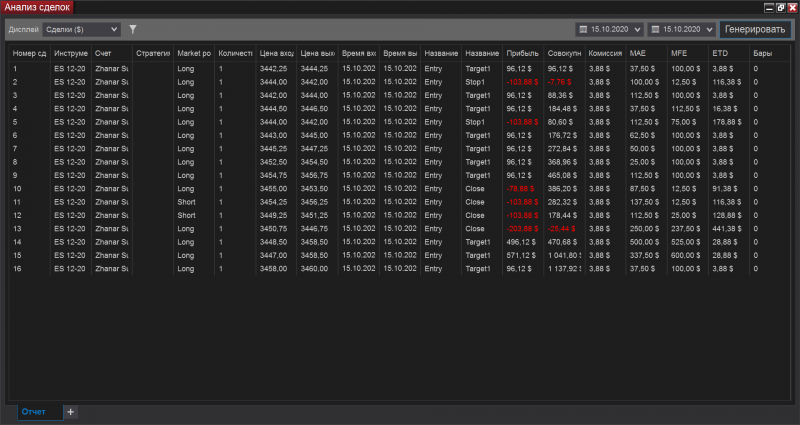The width and height of the screenshot is (800, 425).
Task: Open the filter funnel icon
Action: tap(133, 30)
